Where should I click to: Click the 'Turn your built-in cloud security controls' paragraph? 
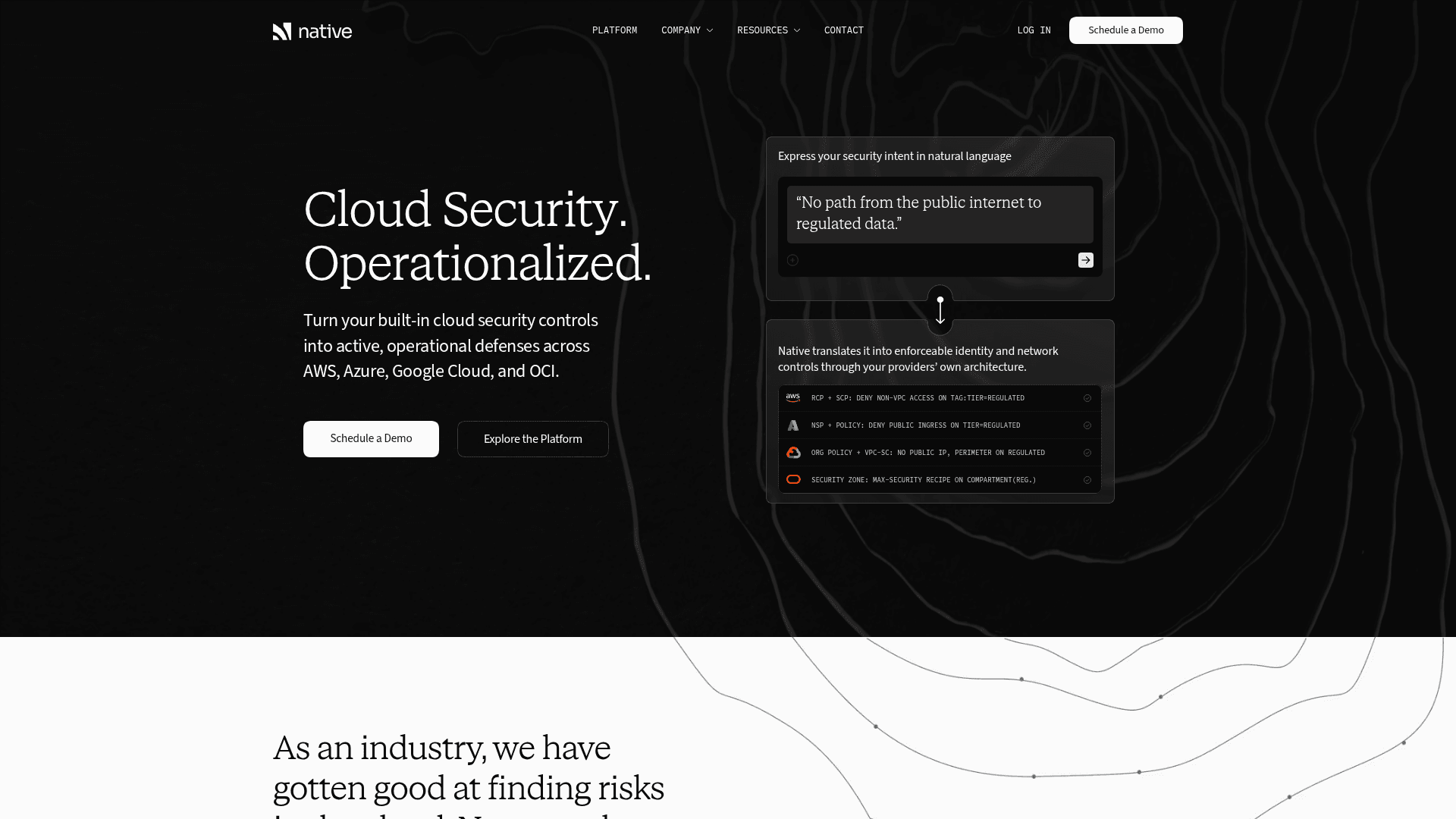pyautogui.click(x=450, y=346)
